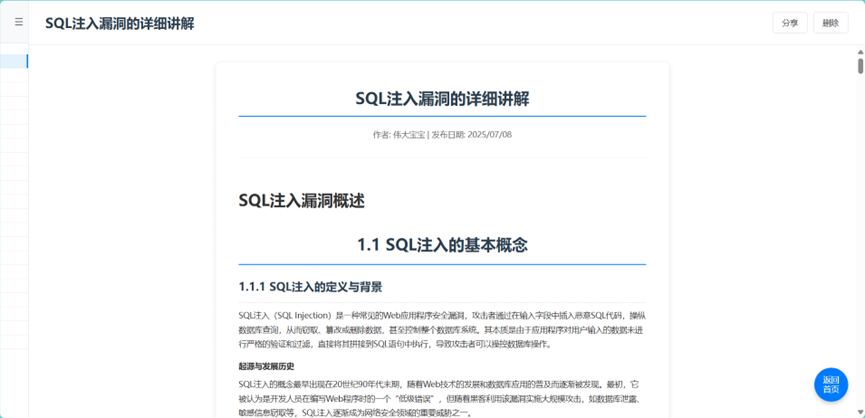Screen dimensions: 865x418
Task: Select the highlighted sidebar item
Action: tap(14, 61)
